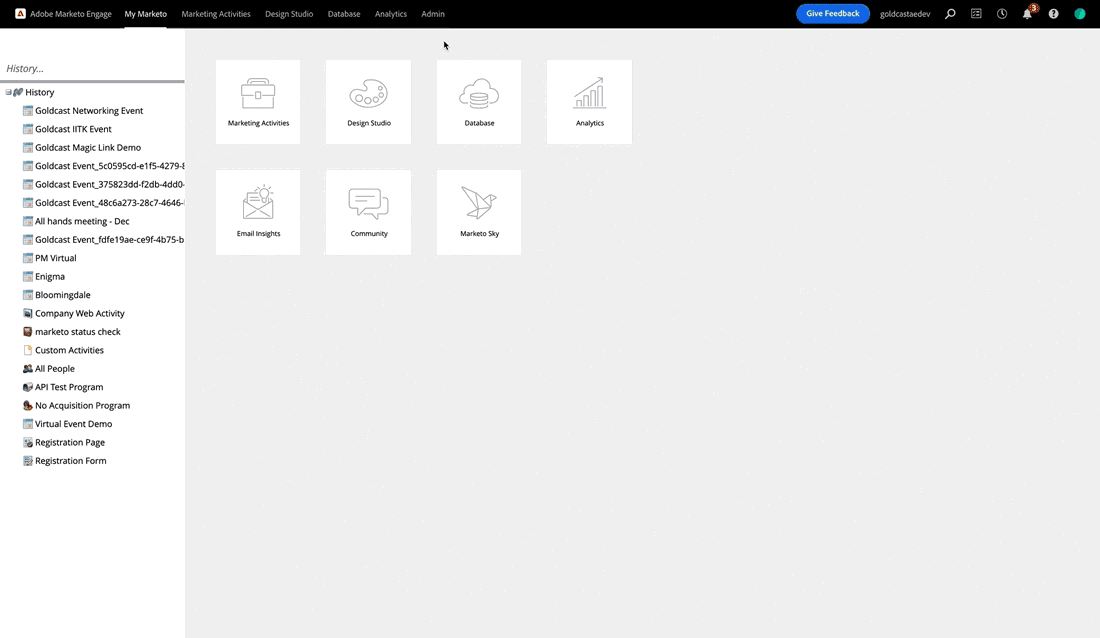The width and height of the screenshot is (1100, 638).
Task: Select Goldcast Event_5c0595cd entry
Action: click(x=109, y=166)
